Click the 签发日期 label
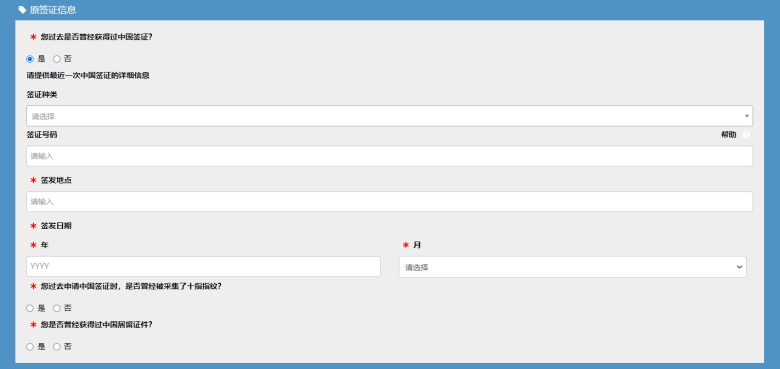Image resolution: width=780 pixels, height=369 pixels. [x=56, y=226]
